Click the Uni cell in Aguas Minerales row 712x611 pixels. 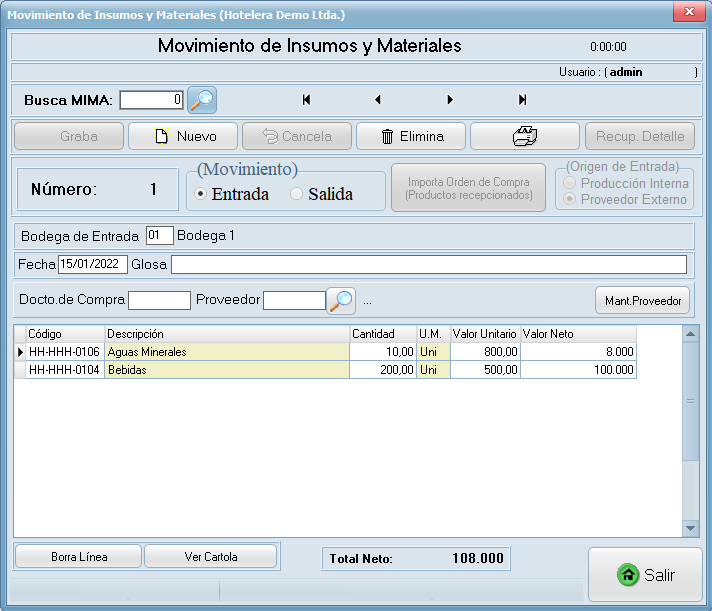tap(434, 352)
